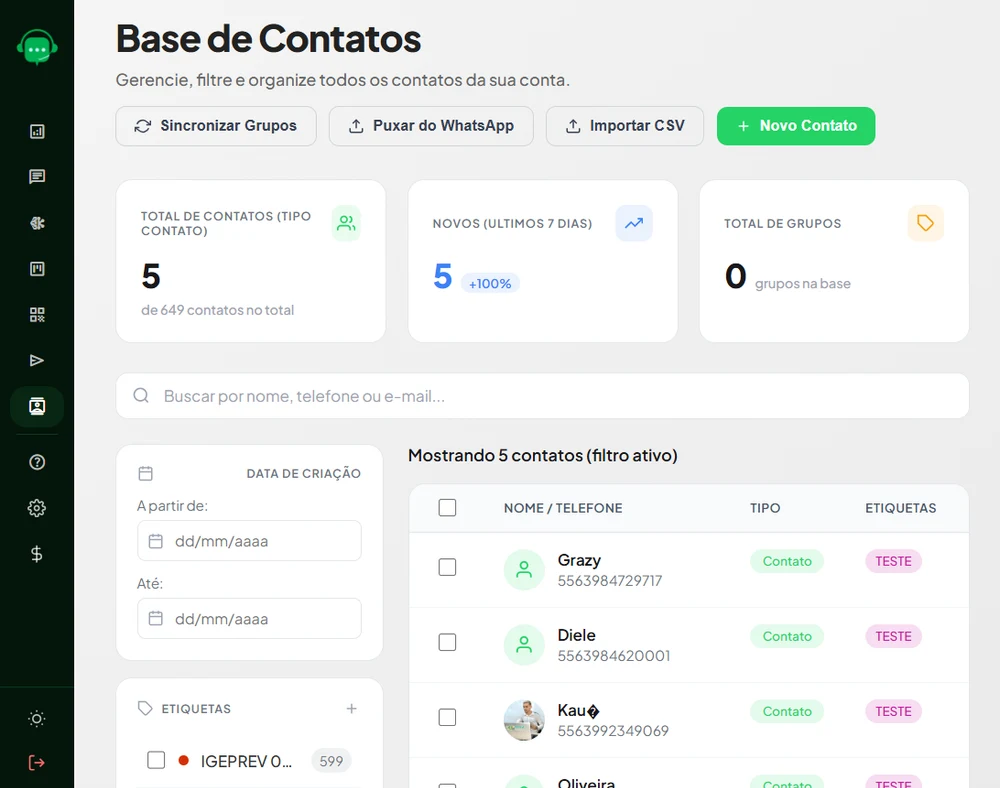Click phone number 556398472917
The width and height of the screenshot is (1000, 788).
[x=610, y=581]
